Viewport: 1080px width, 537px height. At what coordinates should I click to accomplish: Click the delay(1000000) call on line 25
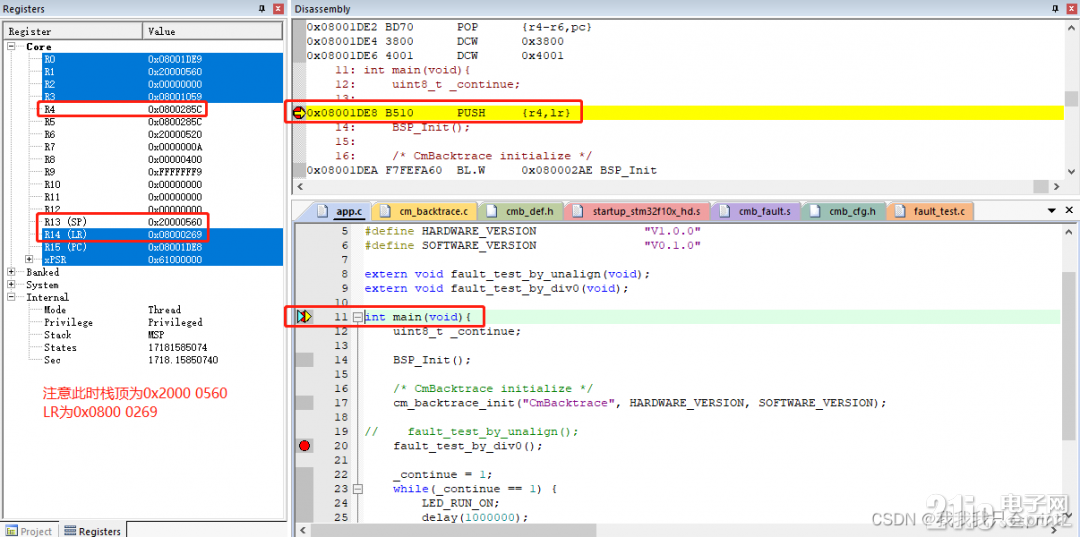click(475, 518)
